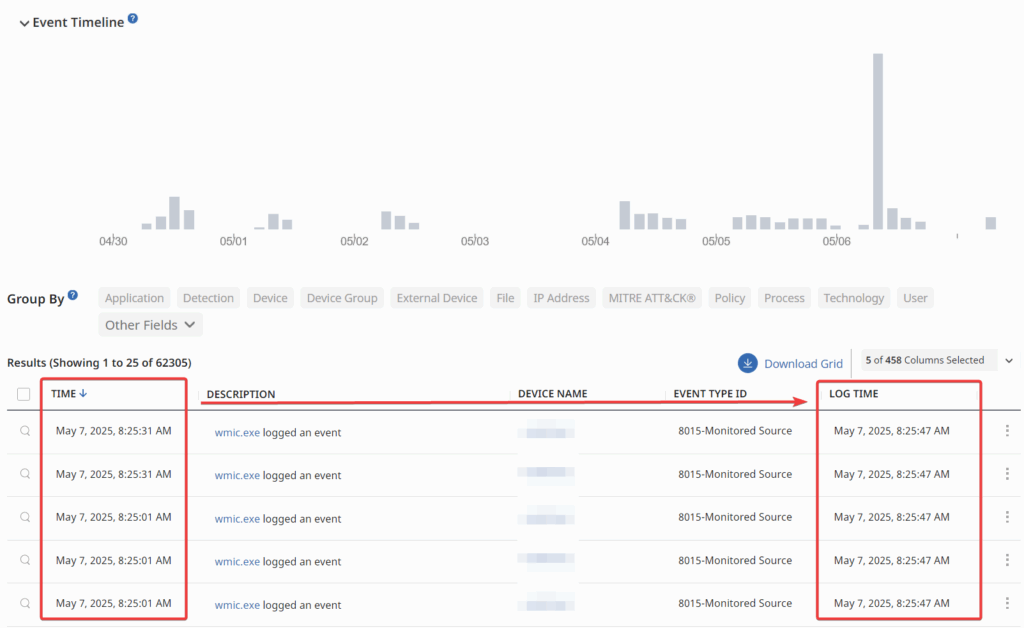
Task: Open the three-dot menu for third row
Action: pos(1007,517)
